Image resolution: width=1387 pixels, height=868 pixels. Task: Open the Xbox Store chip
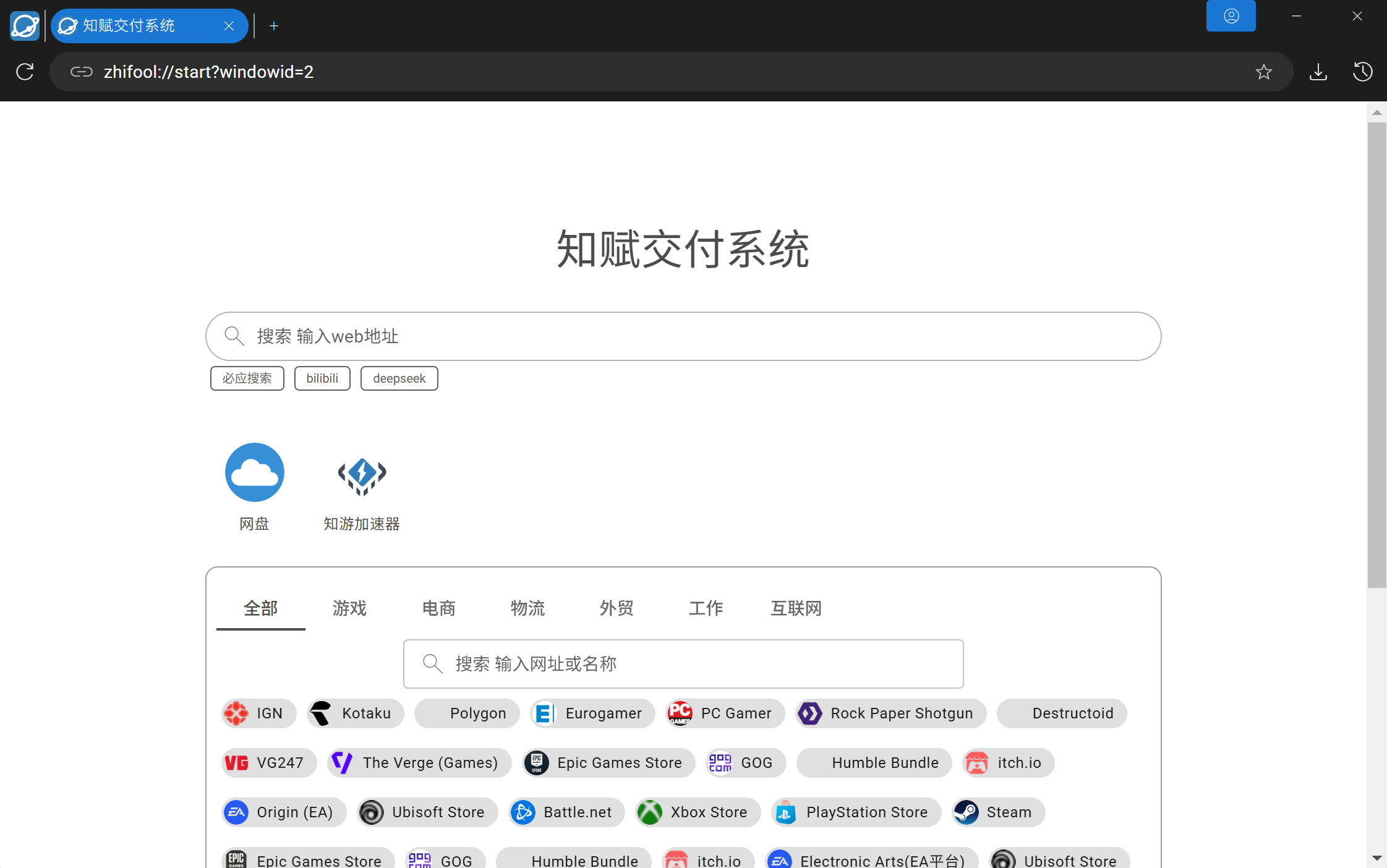[x=698, y=812]
